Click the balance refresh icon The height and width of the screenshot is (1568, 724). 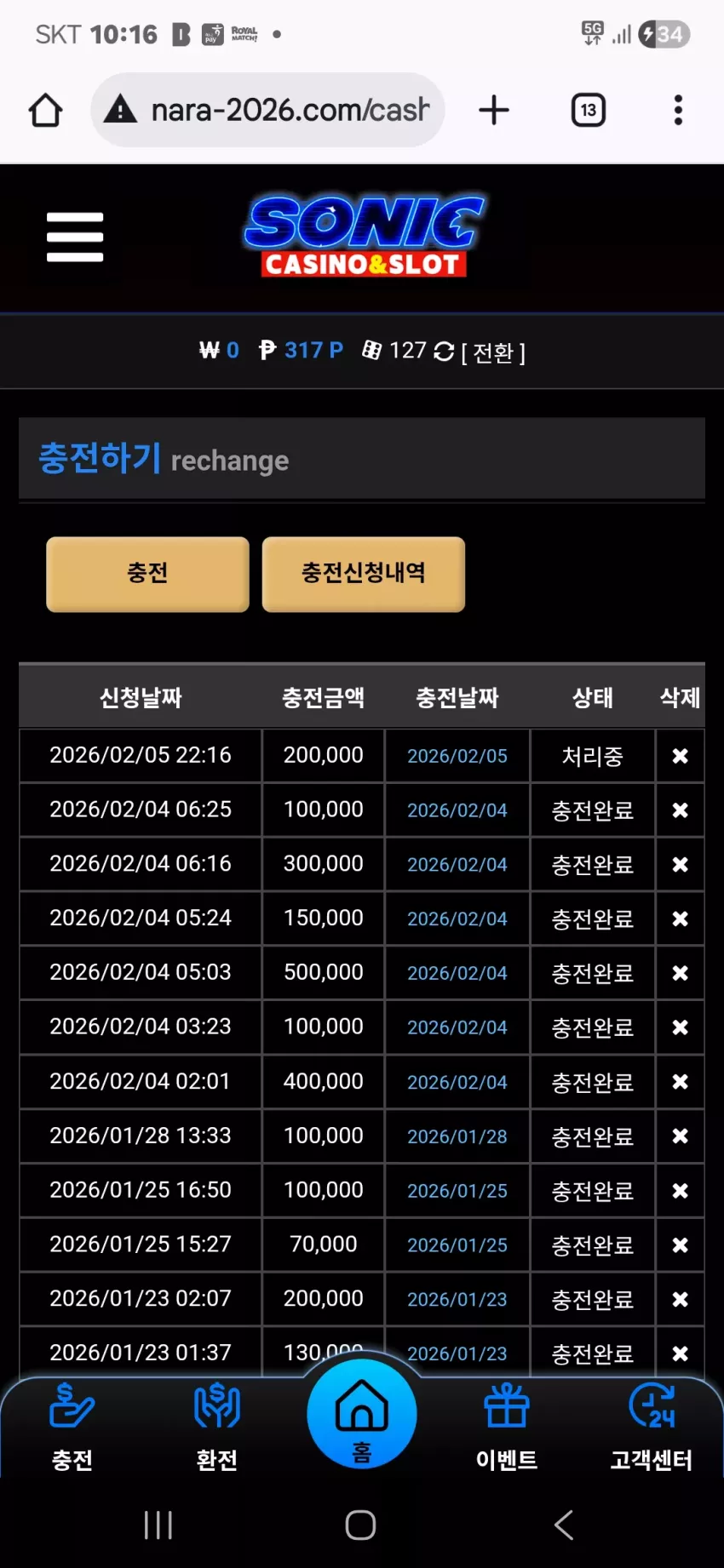(444, 352)
